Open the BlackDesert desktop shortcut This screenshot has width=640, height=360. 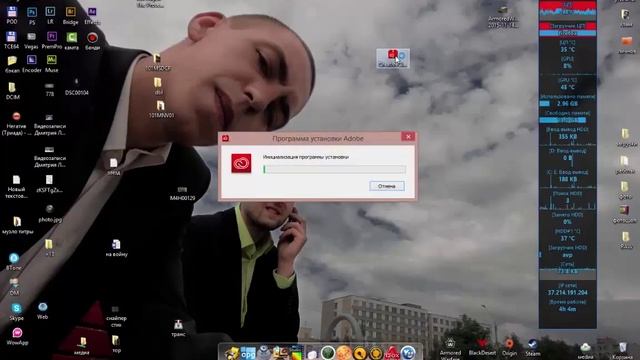[482, 347]
